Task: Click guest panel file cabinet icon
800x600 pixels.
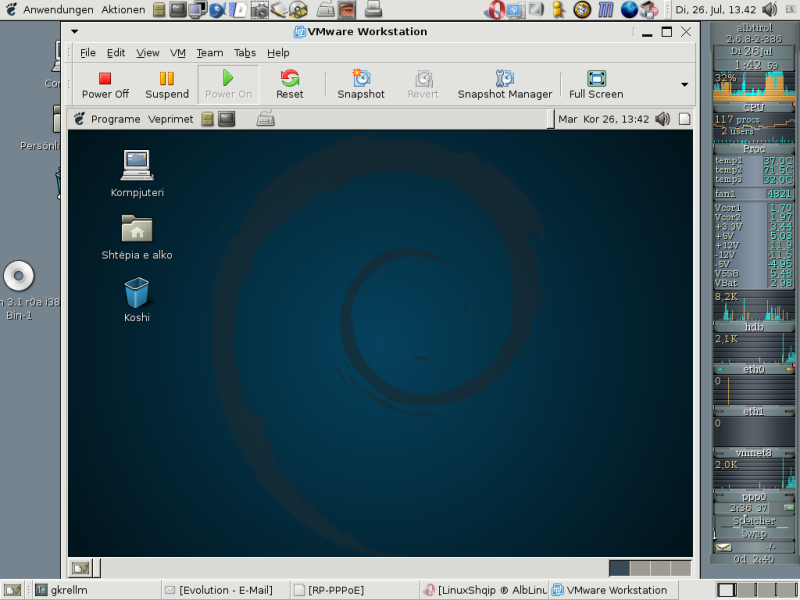Action: [x=207, y=119]
